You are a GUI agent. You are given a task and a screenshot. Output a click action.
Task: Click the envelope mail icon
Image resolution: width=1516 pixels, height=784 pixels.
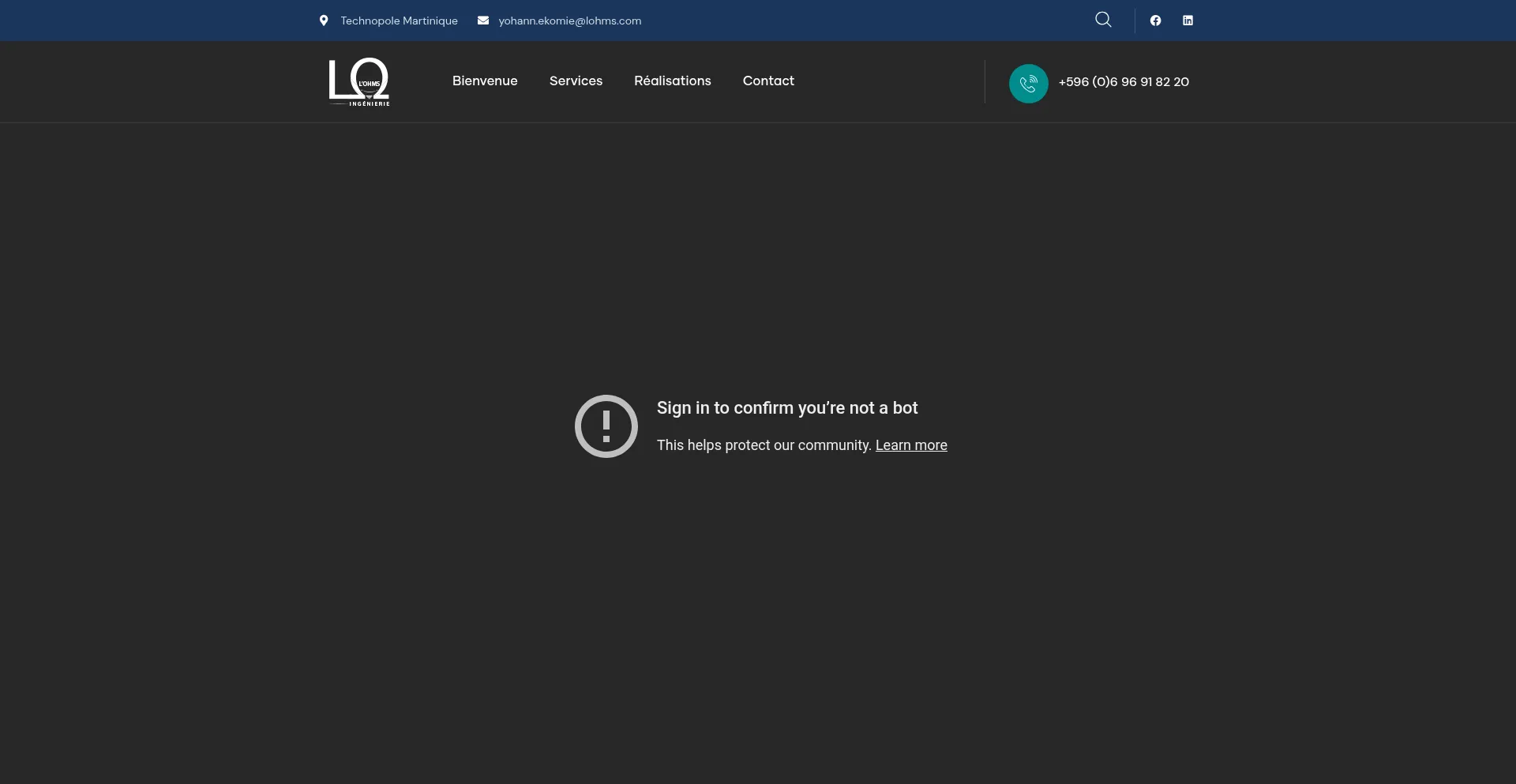click(x=483, y=21)
